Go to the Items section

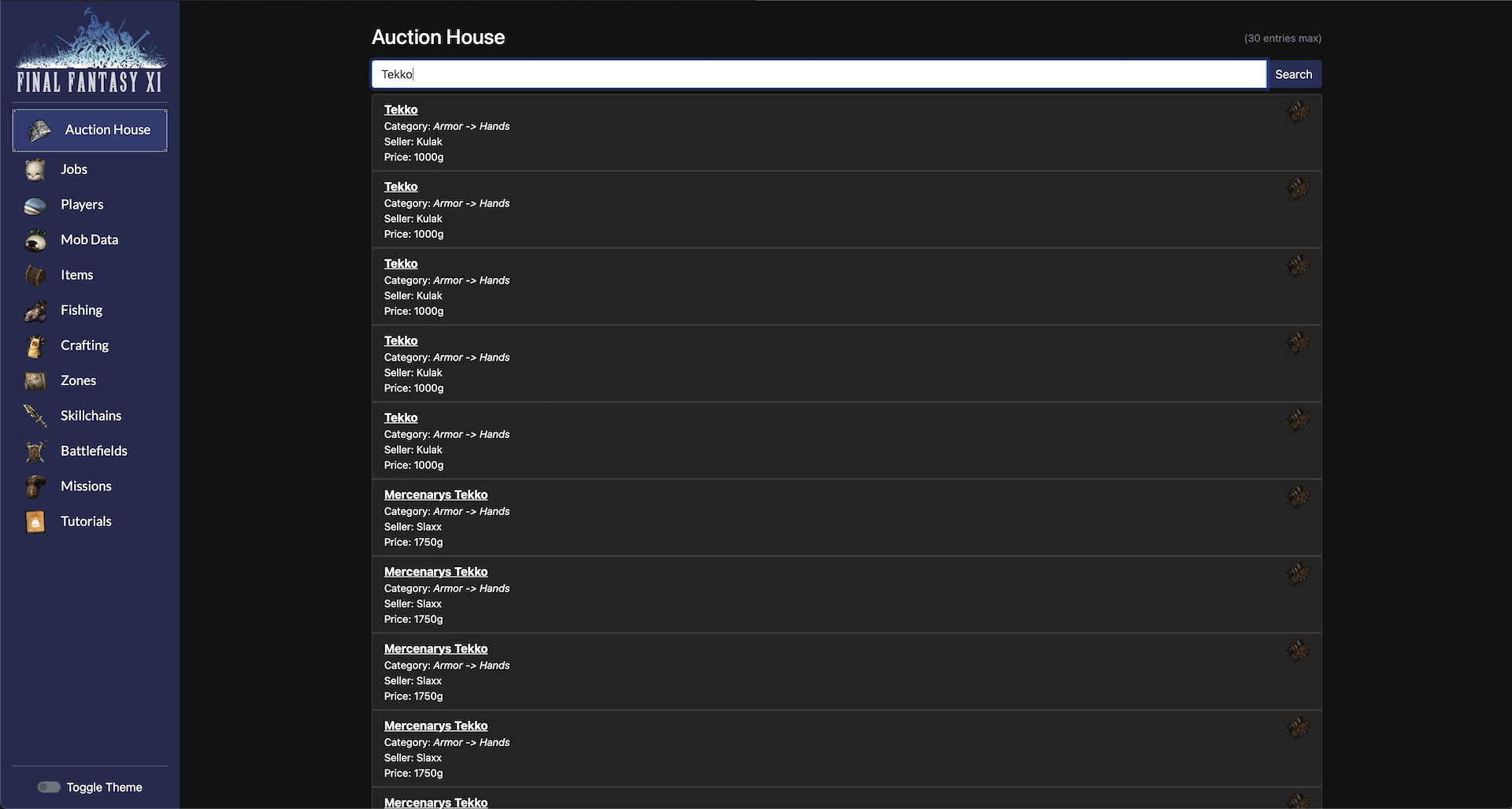(x=76, y=275)
